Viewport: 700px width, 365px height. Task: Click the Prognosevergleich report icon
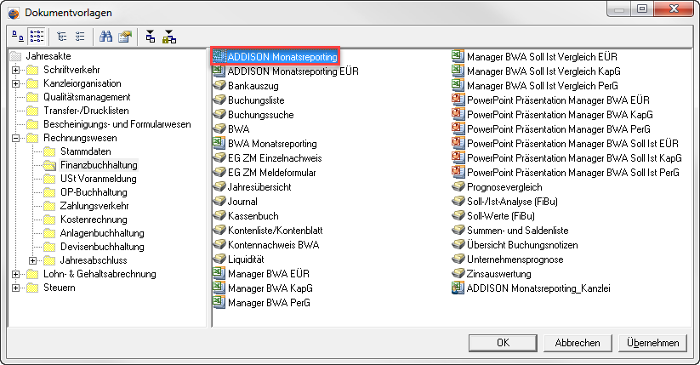tap(458, 187)
